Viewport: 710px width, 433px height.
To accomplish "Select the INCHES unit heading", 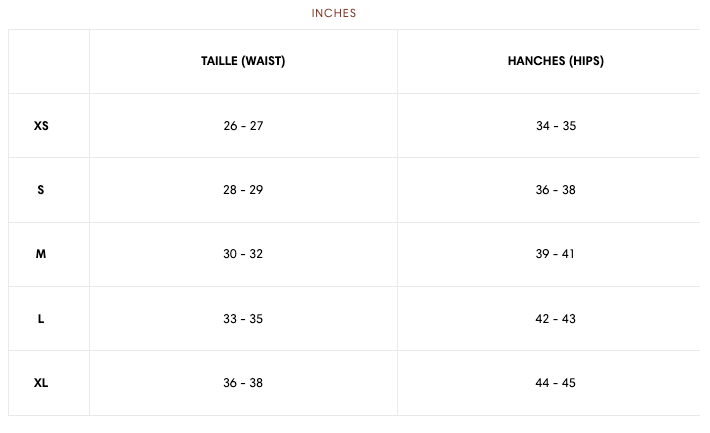I will tap(334, 13).
